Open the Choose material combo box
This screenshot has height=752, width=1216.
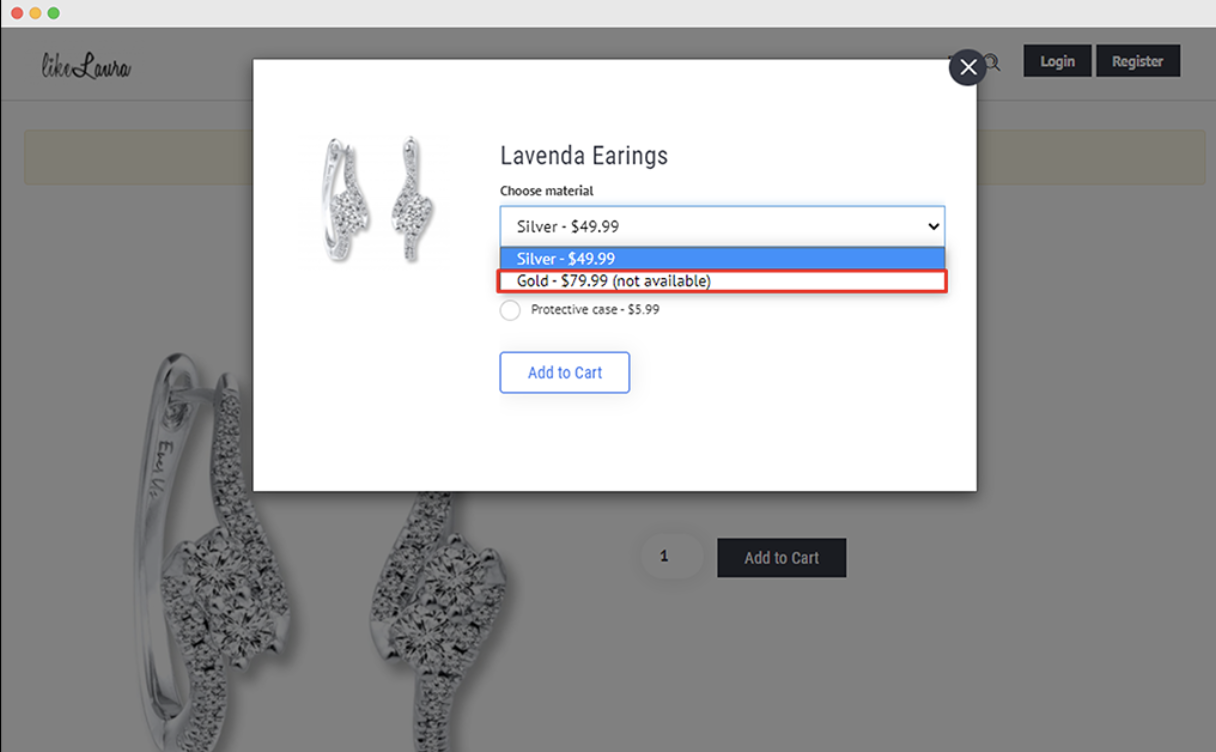point(722,226)
